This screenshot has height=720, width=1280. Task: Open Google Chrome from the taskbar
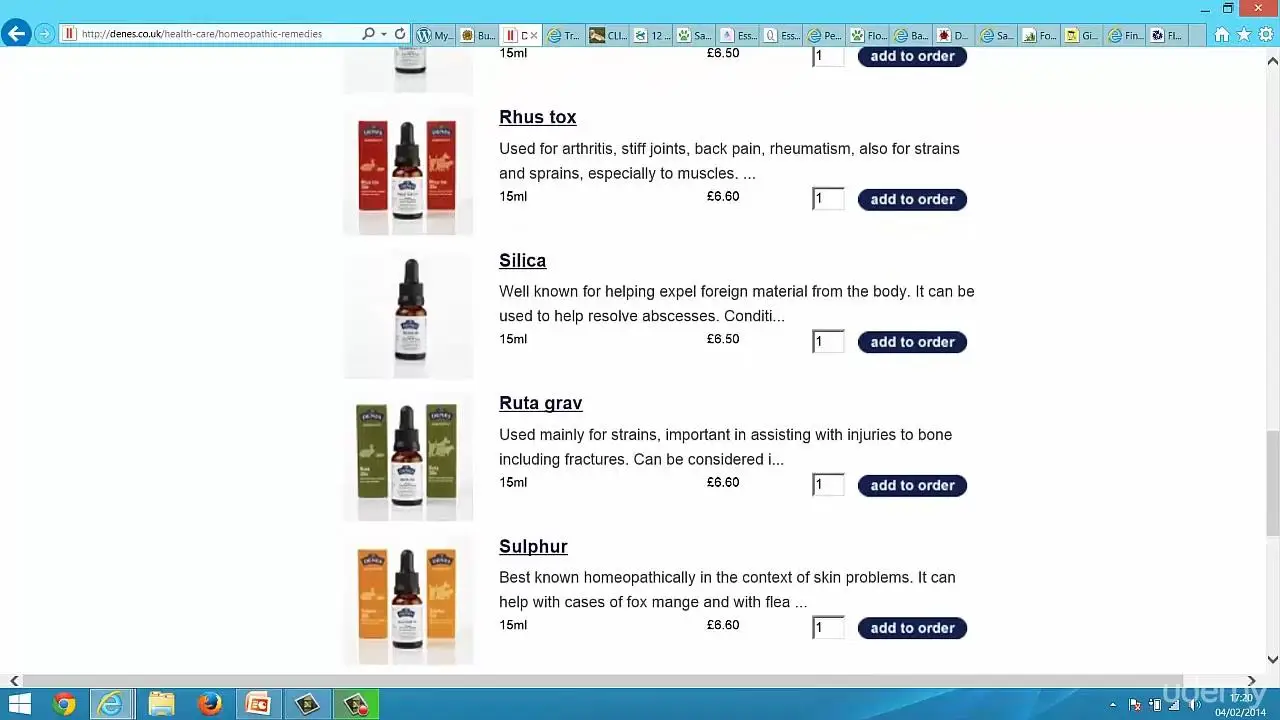coord(64,704)
